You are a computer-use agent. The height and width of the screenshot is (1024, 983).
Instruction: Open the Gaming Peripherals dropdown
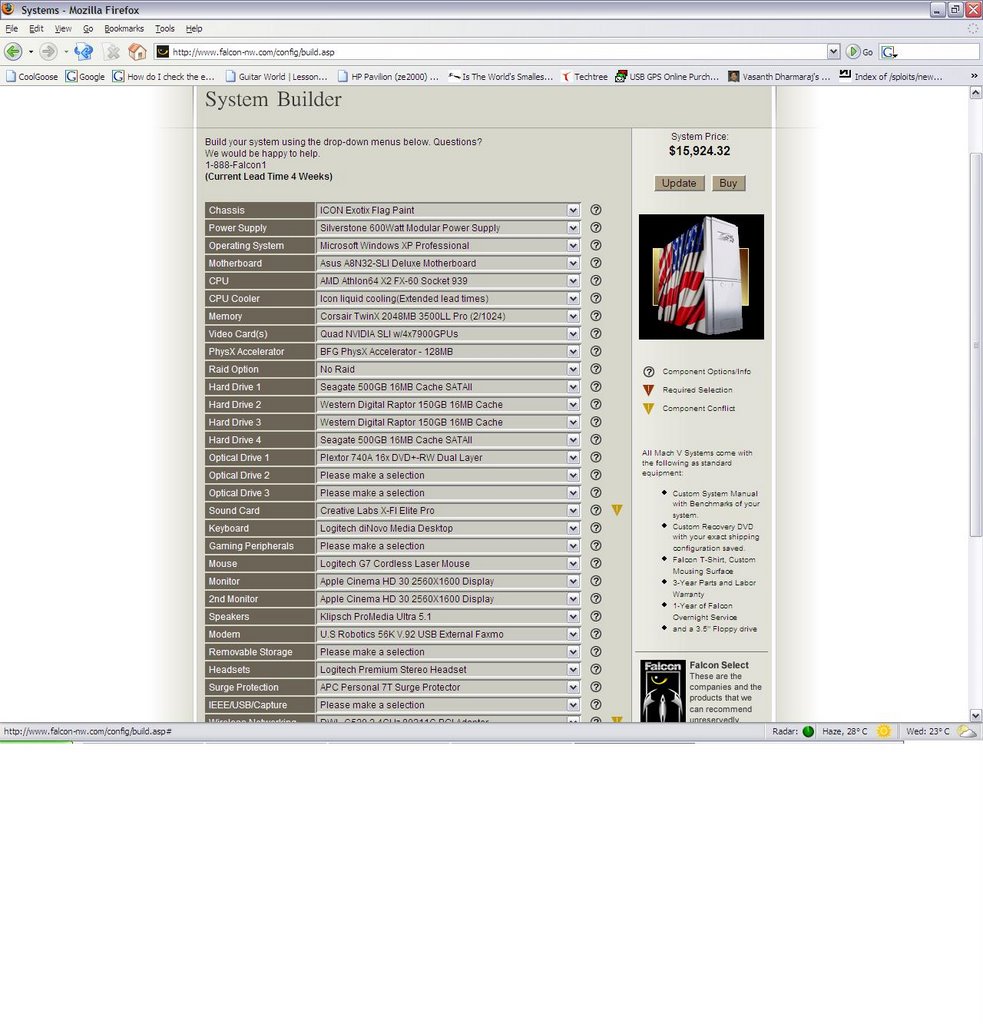[448, 546]
